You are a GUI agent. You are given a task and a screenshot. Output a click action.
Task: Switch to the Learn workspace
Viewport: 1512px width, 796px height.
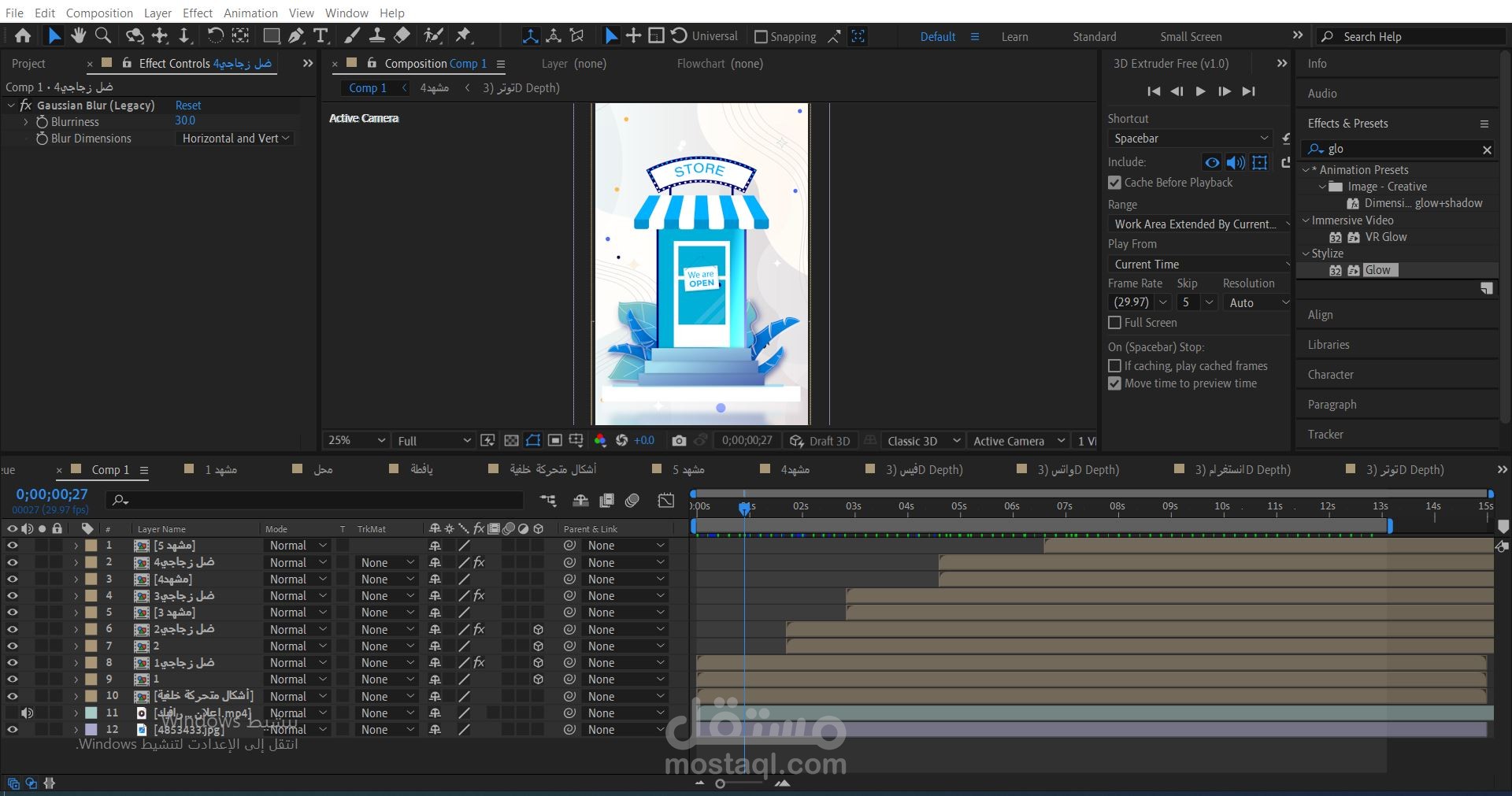click(1014, 37)
